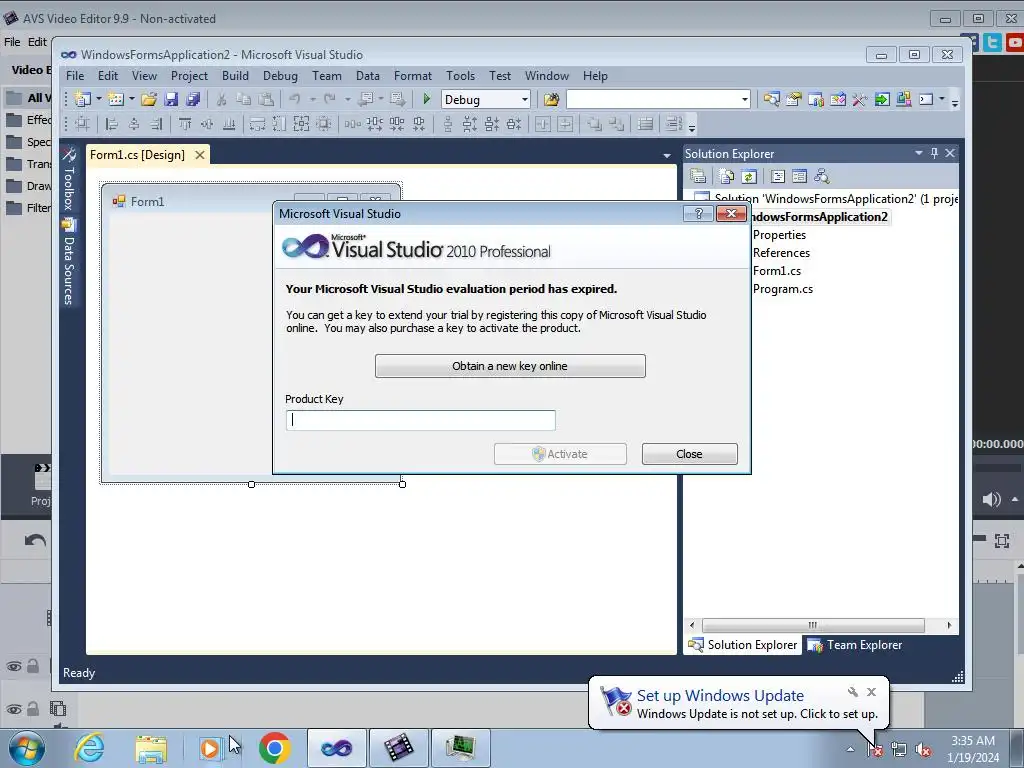Click the Align Tops layout icon
1024x768 pixels.
coord(185,123)
